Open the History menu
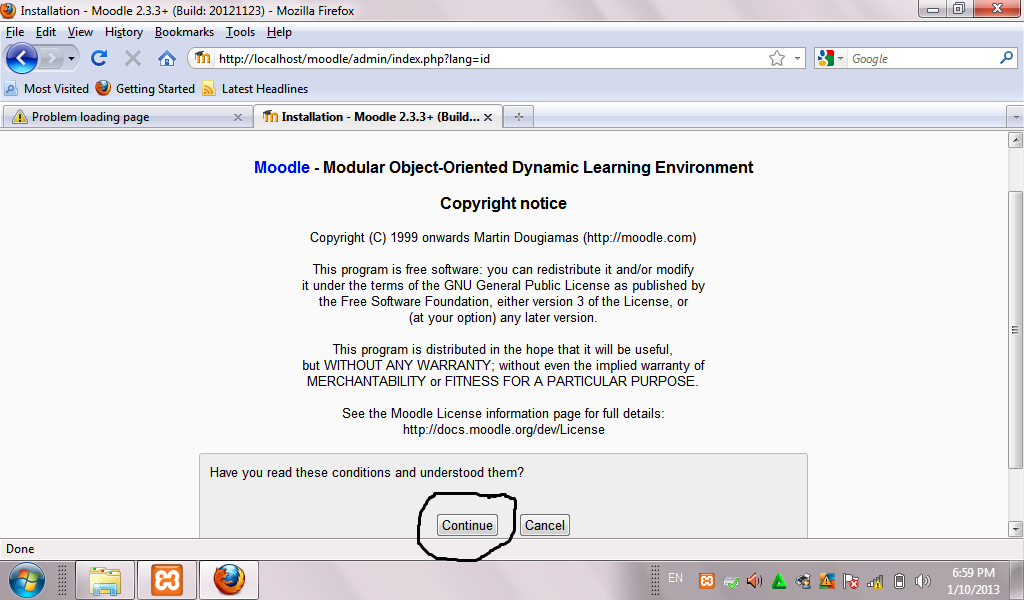Viewport: 1024px width, 600px height. (123, 32)
